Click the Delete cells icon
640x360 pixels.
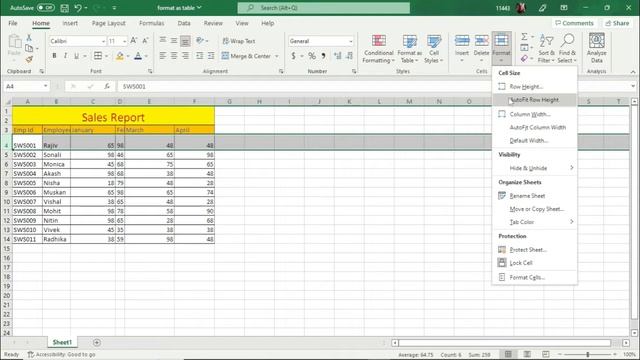[482, 41]
